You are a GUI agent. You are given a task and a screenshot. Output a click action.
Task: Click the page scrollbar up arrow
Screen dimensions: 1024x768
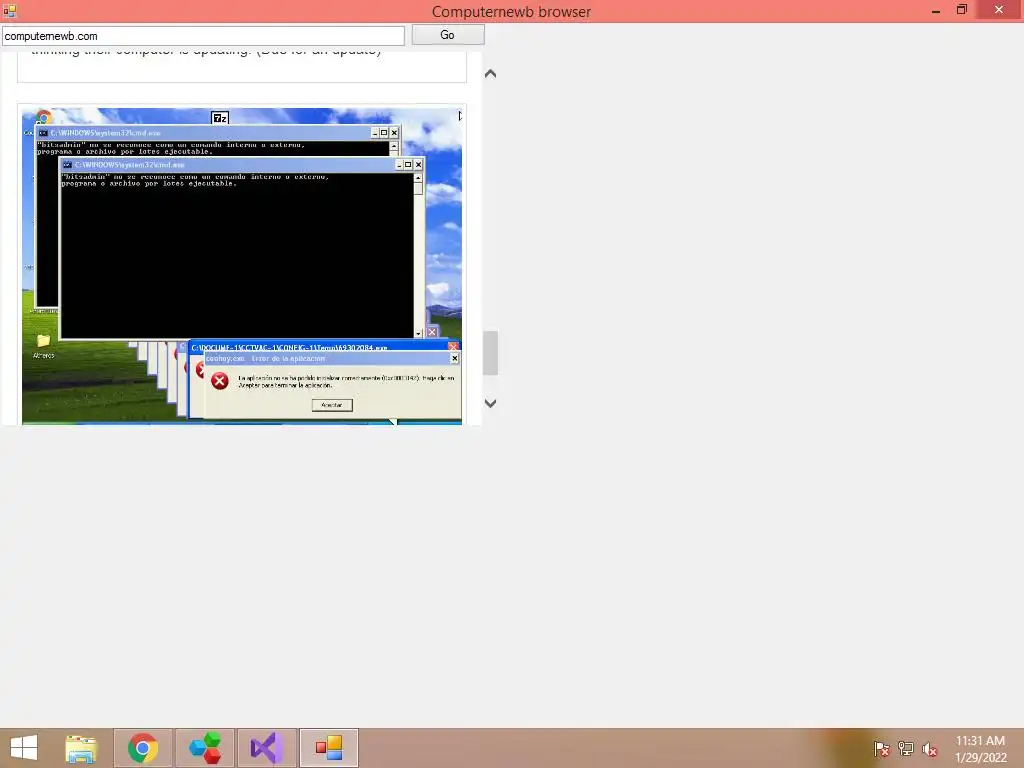click(x=490, y=74)
